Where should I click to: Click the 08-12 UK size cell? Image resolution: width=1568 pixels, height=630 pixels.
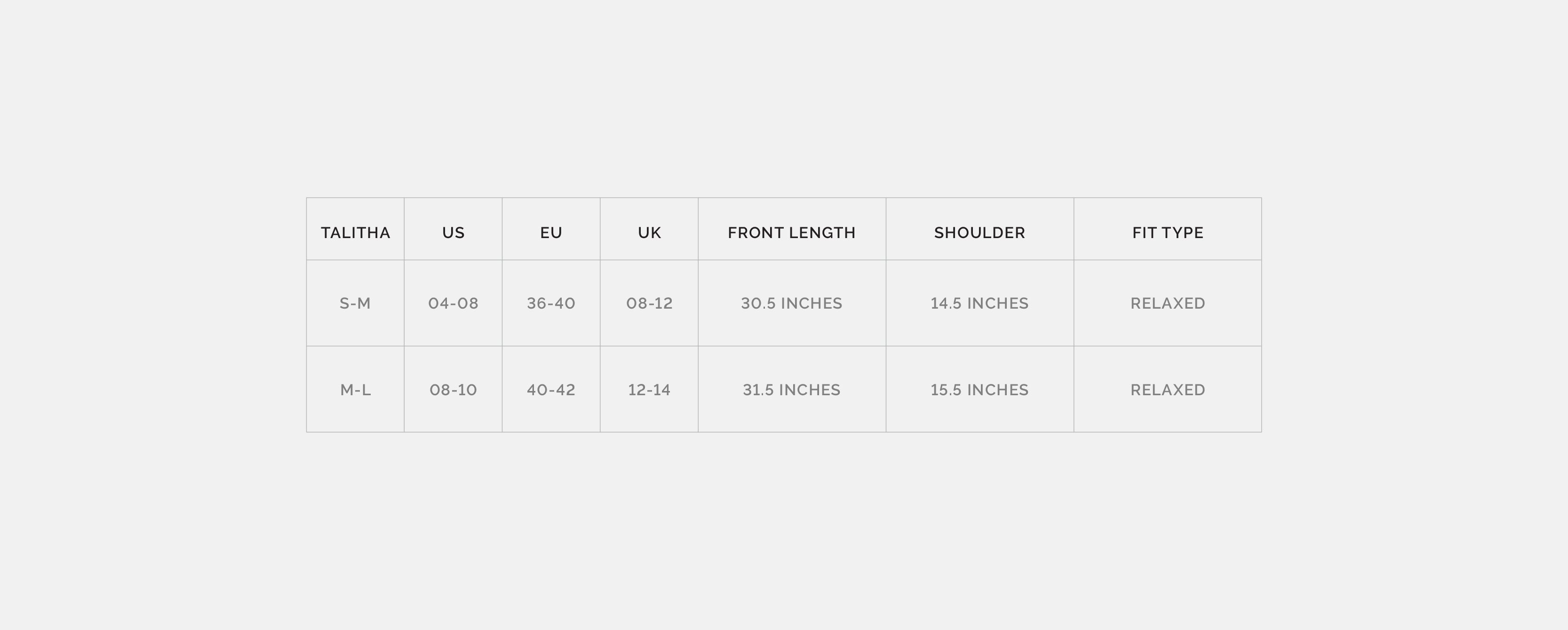[x=649, y=303]
